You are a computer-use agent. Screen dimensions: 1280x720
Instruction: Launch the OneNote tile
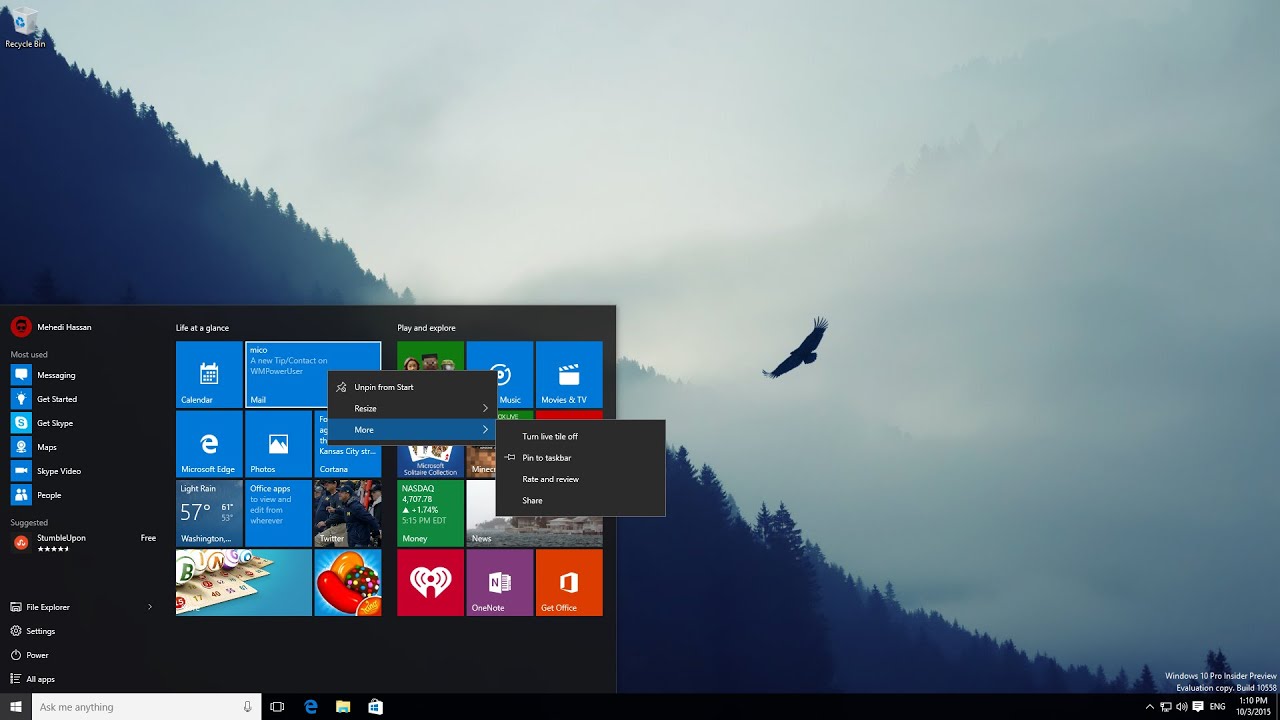tap(500, 582)
